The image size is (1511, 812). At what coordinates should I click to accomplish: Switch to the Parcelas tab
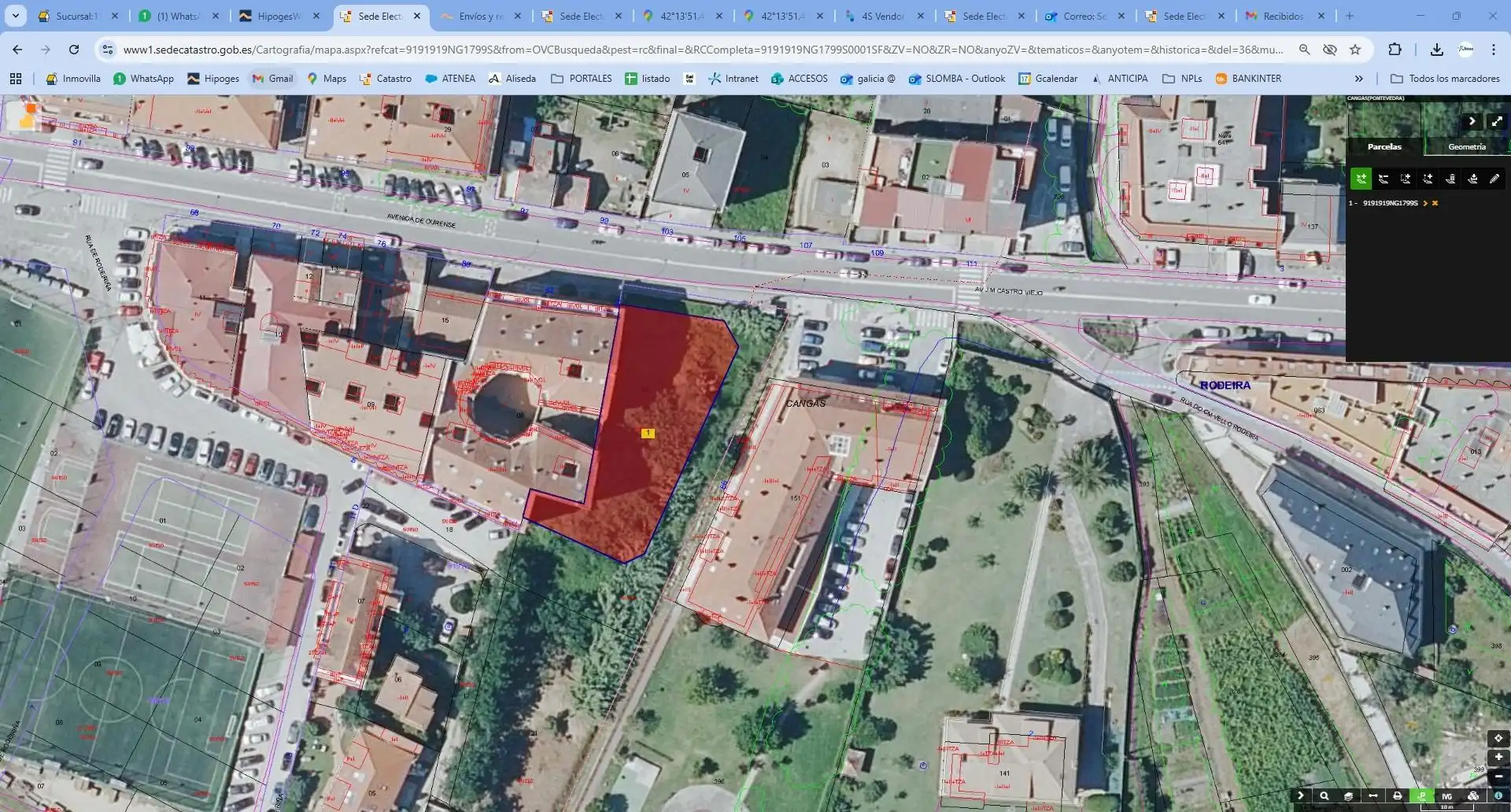pos(1384,146)
